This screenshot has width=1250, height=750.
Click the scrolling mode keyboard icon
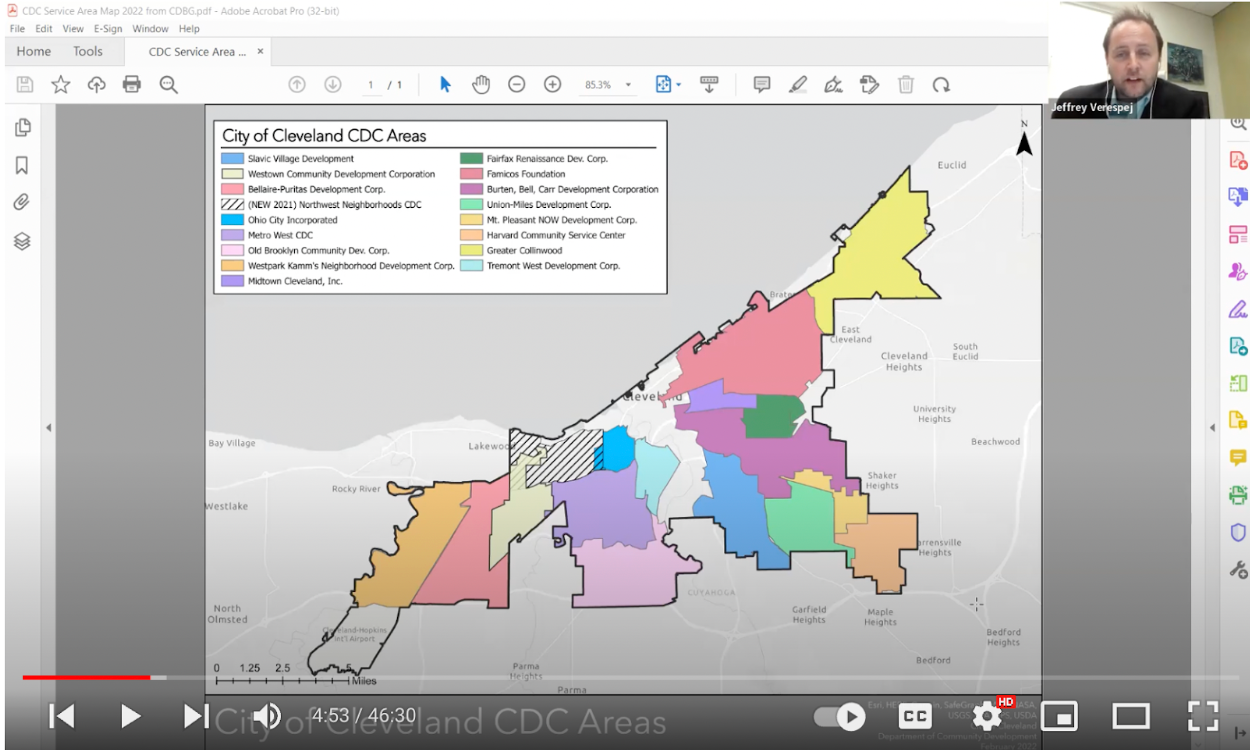(709, 85)
